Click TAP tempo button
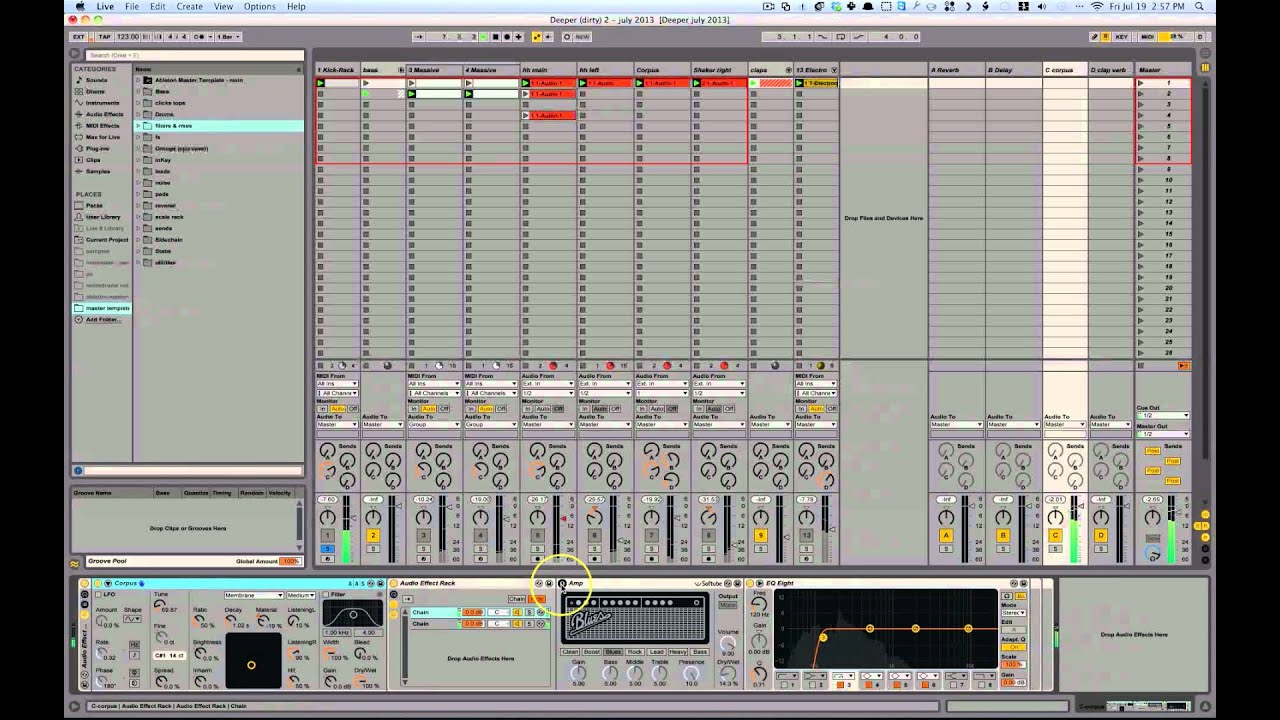 pyautogui.click(x=103, y=37)
